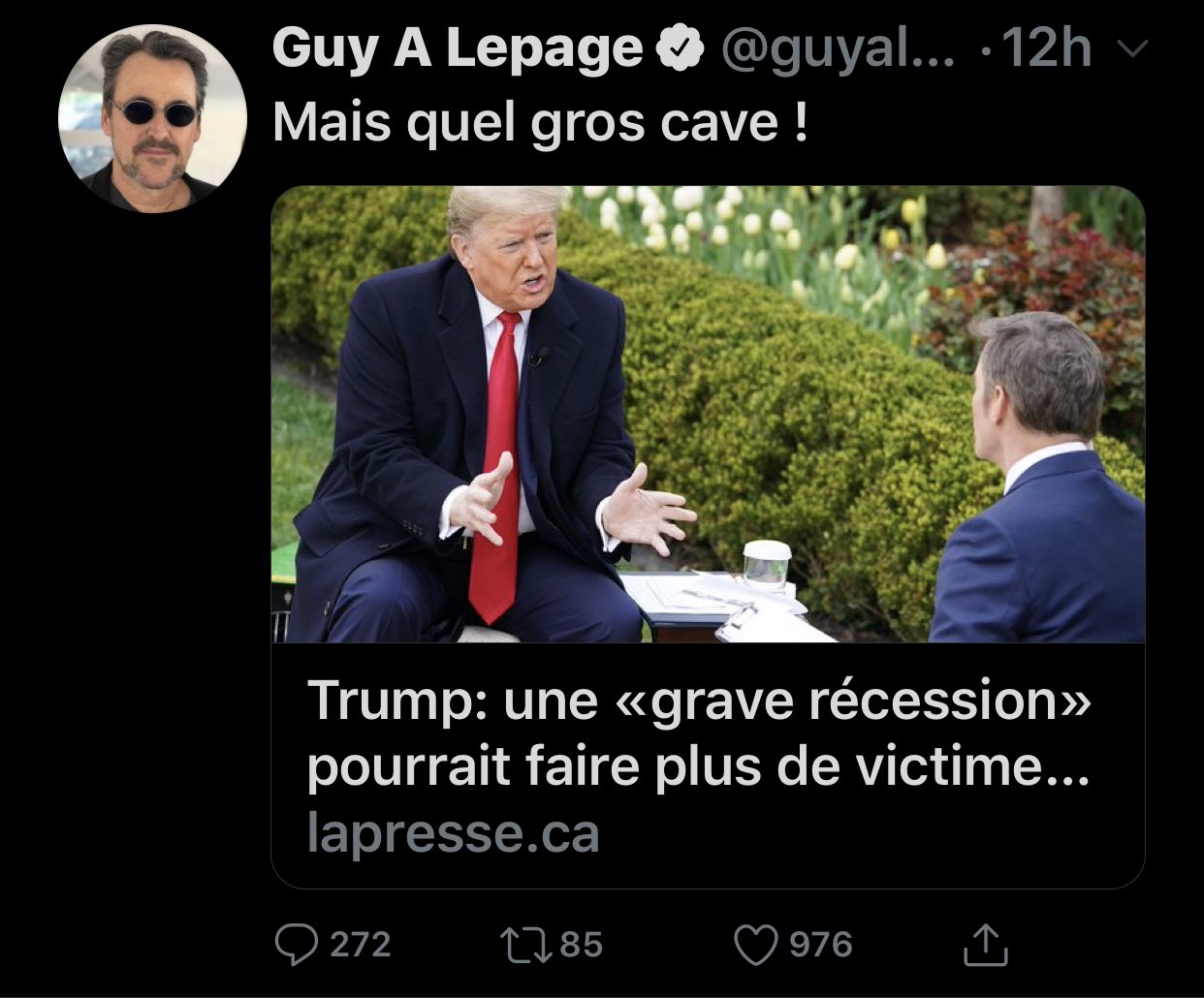Open the 12h timestamp link

[1049, 48]
